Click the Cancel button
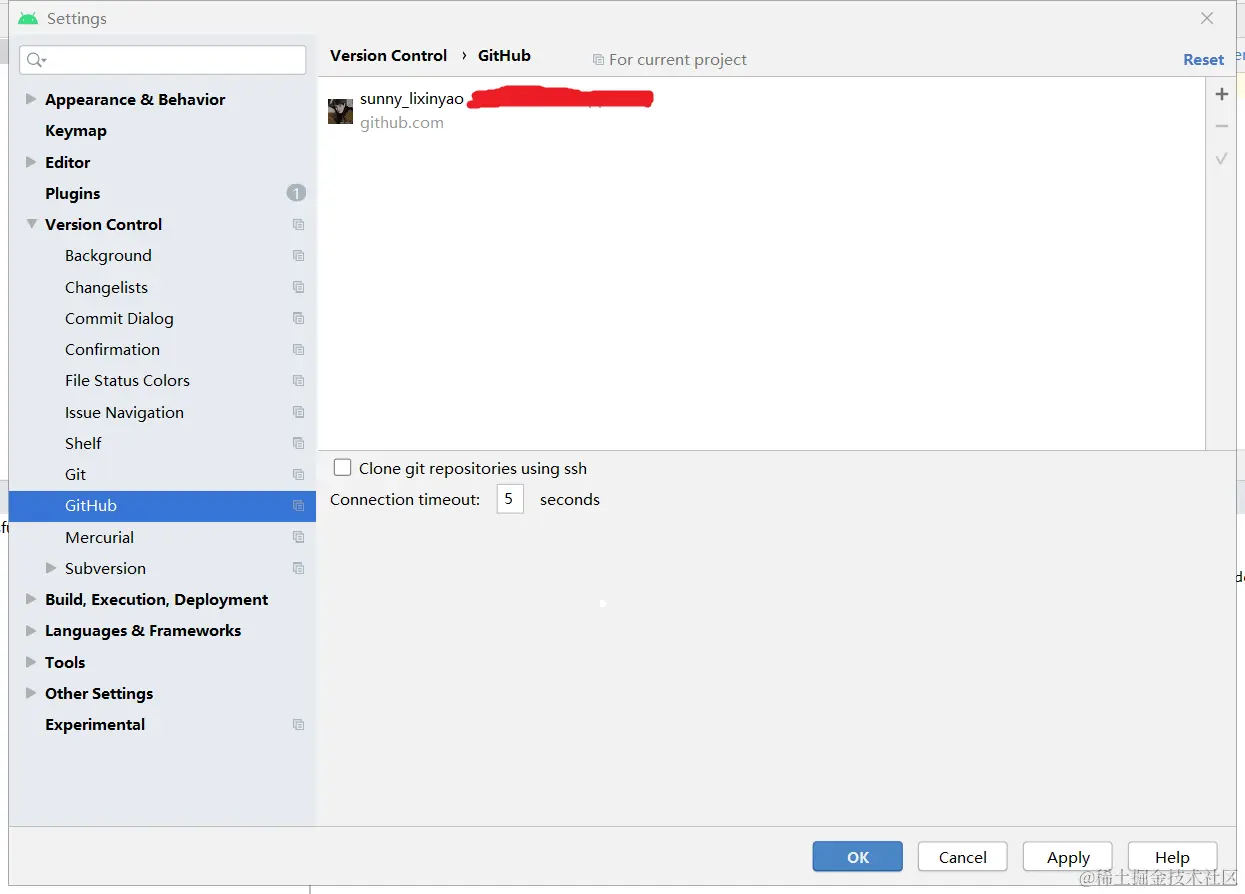 (963, 857)
